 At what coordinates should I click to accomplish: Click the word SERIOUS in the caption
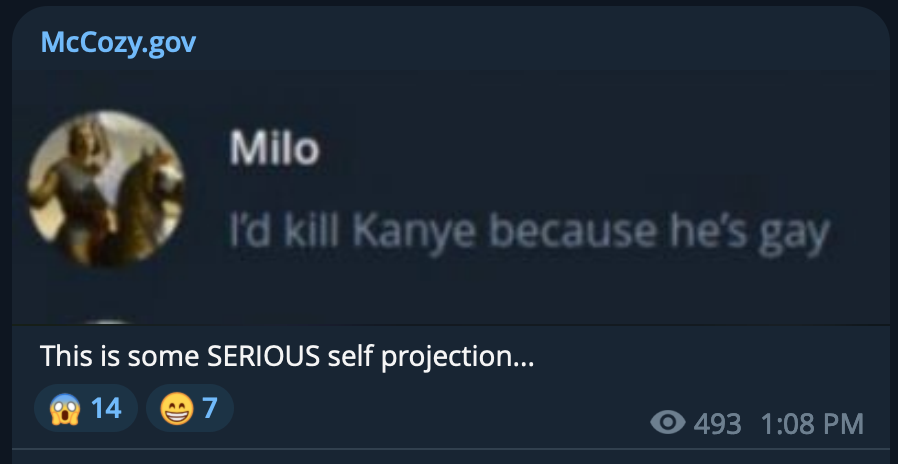click(263, 356)
